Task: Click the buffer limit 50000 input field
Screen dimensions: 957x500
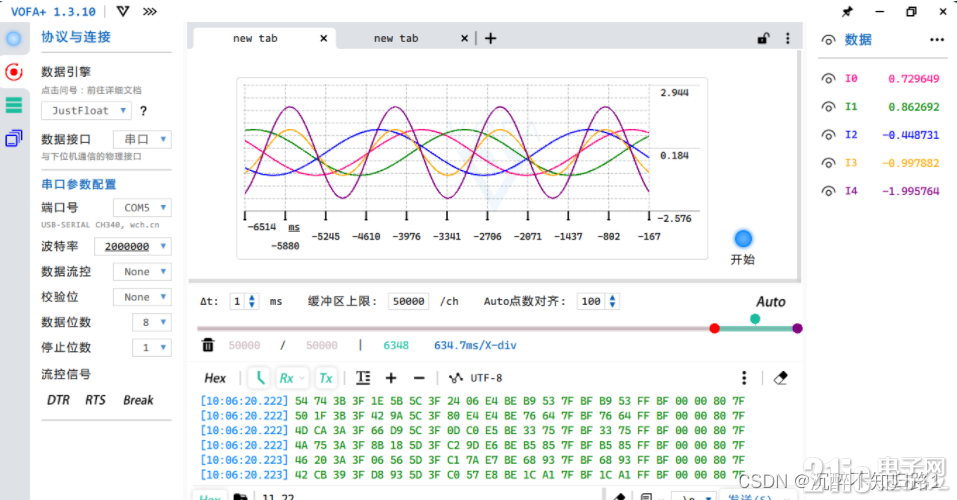Action: coord(408,302)
